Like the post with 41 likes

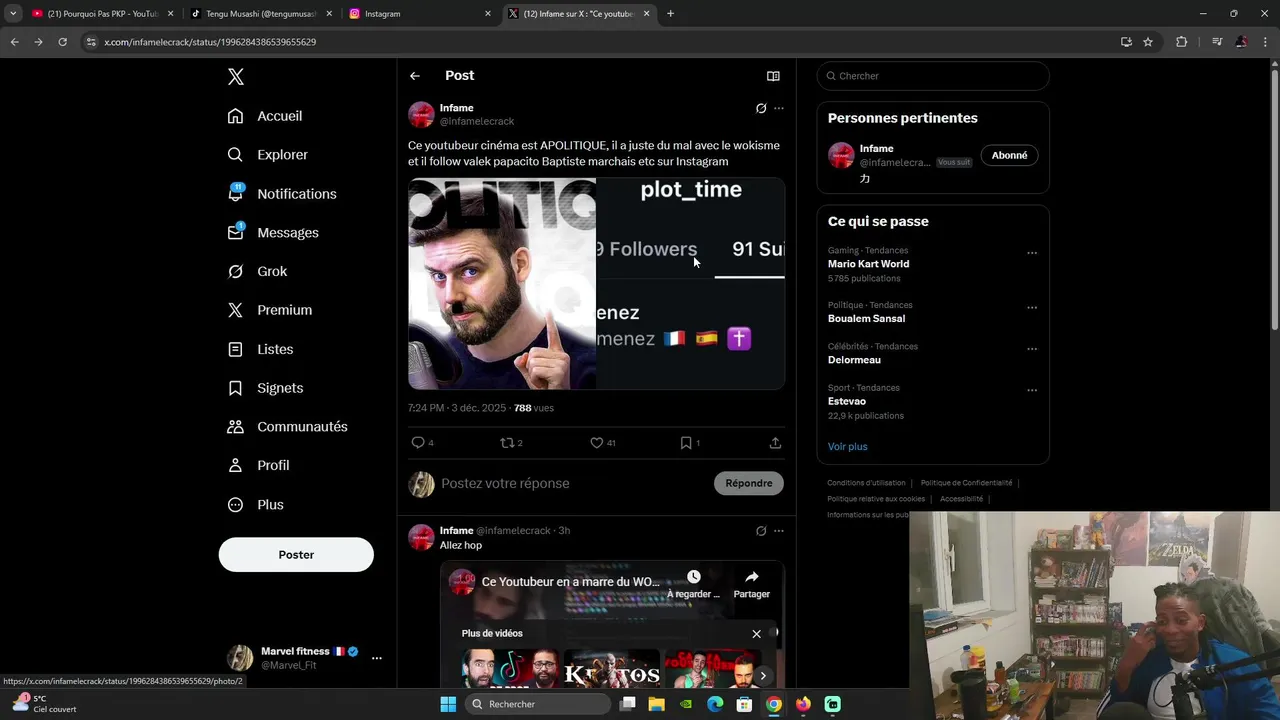(x=597, y=443)
